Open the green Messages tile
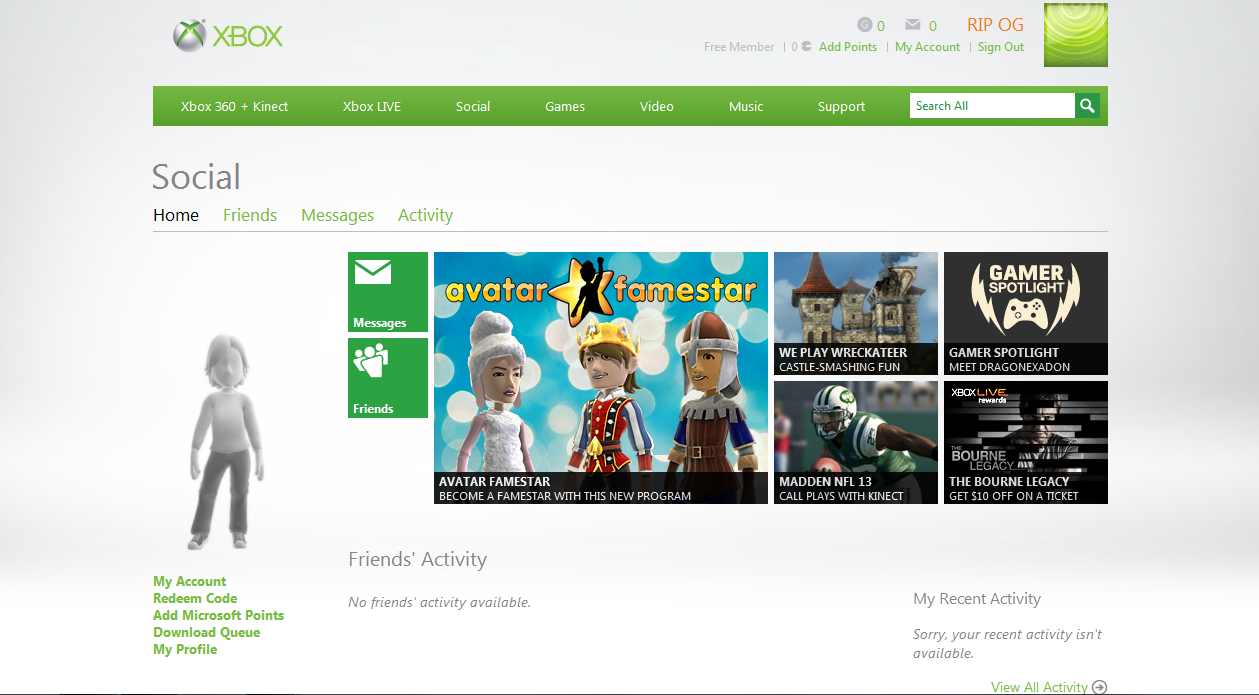The width and height of the screenshot is (1259, 695). (388, 292)
